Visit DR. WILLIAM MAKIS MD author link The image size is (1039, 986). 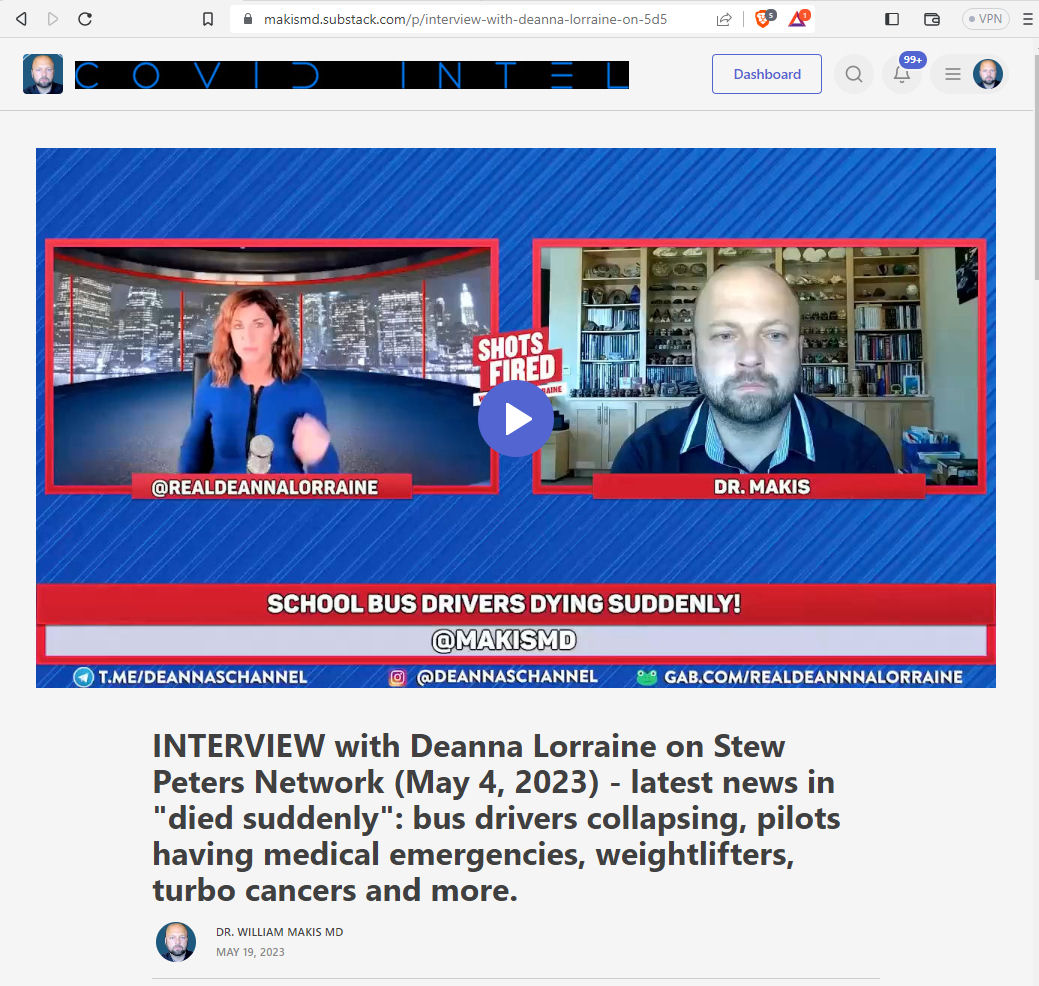tap(280, 932)
